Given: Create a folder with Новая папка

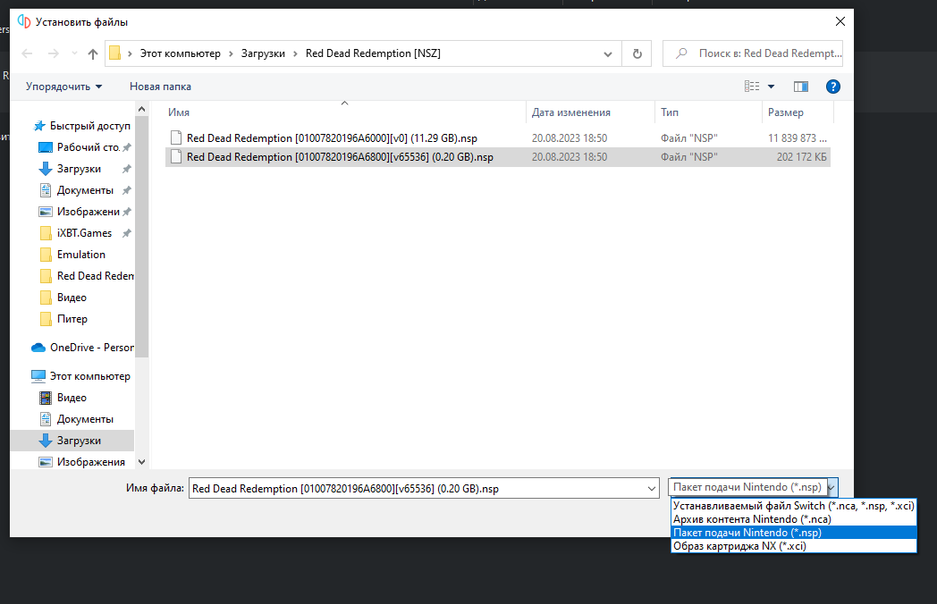Looking at the screenshot, I should pyautogui.click(x=160, y=87).
